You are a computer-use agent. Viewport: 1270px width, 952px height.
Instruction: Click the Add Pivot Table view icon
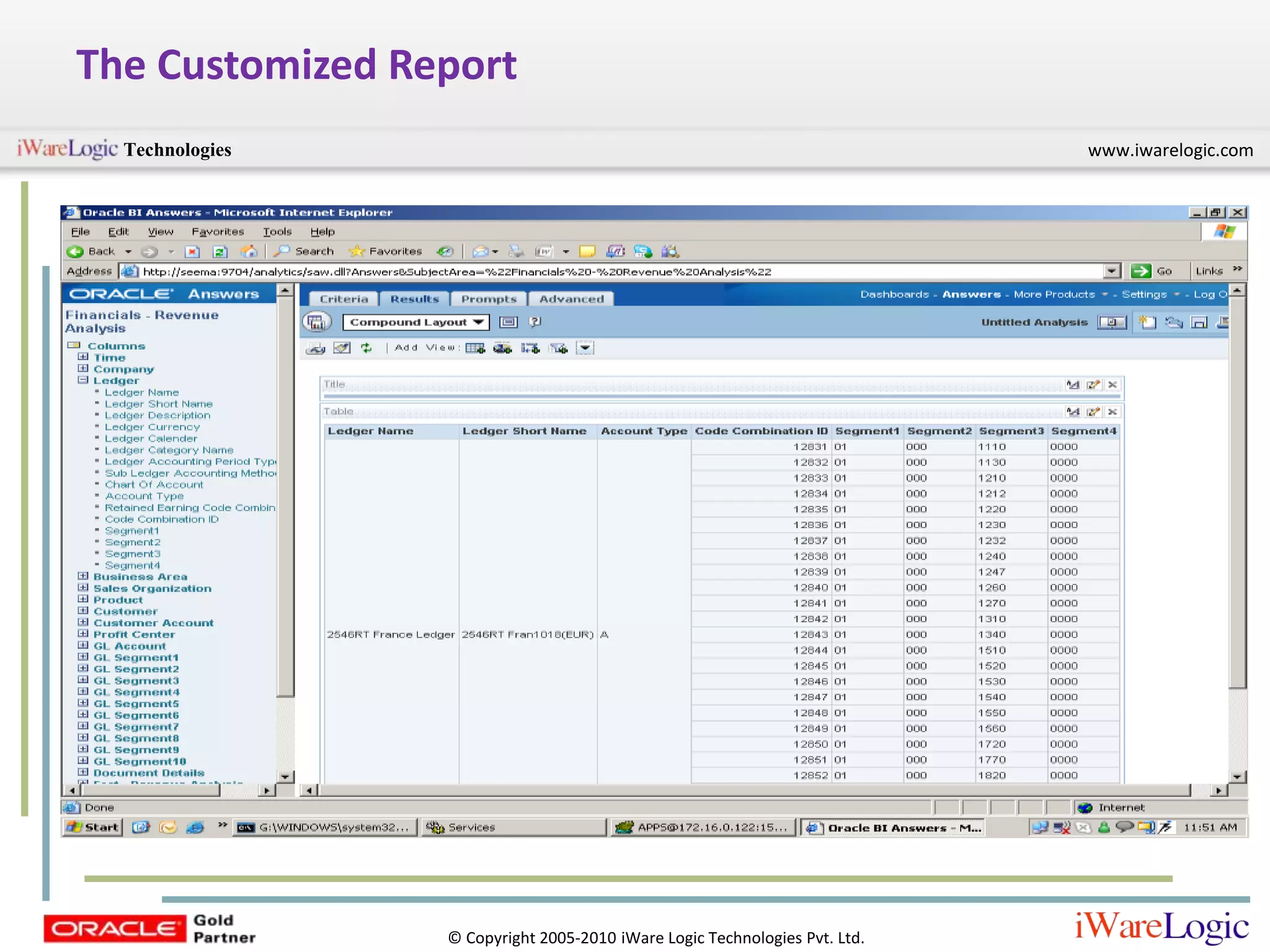tap(530, 348)
